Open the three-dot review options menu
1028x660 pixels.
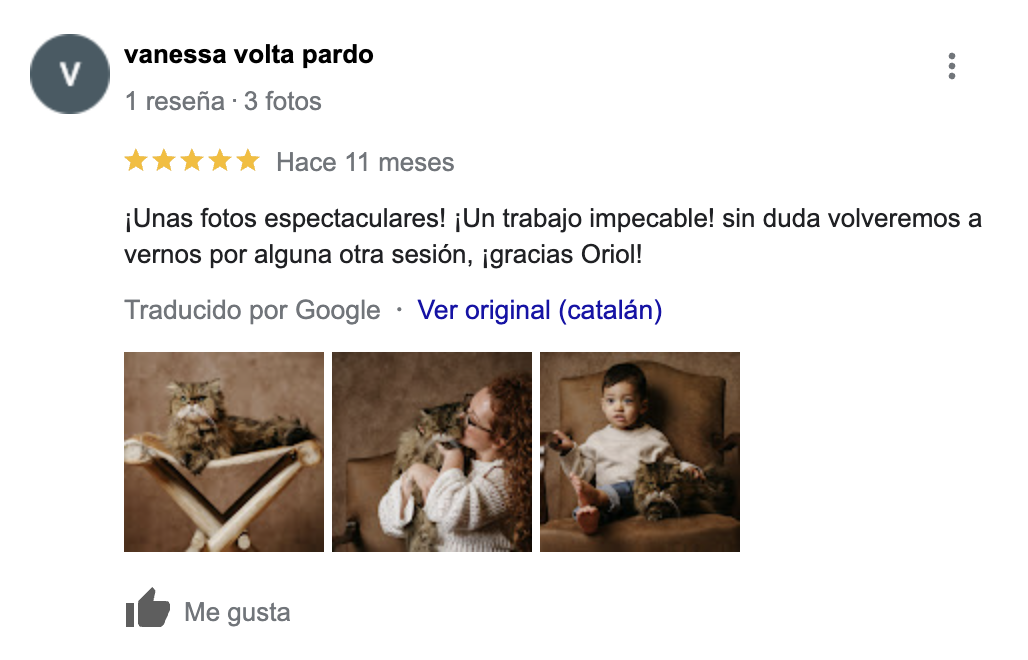[951, 66]
